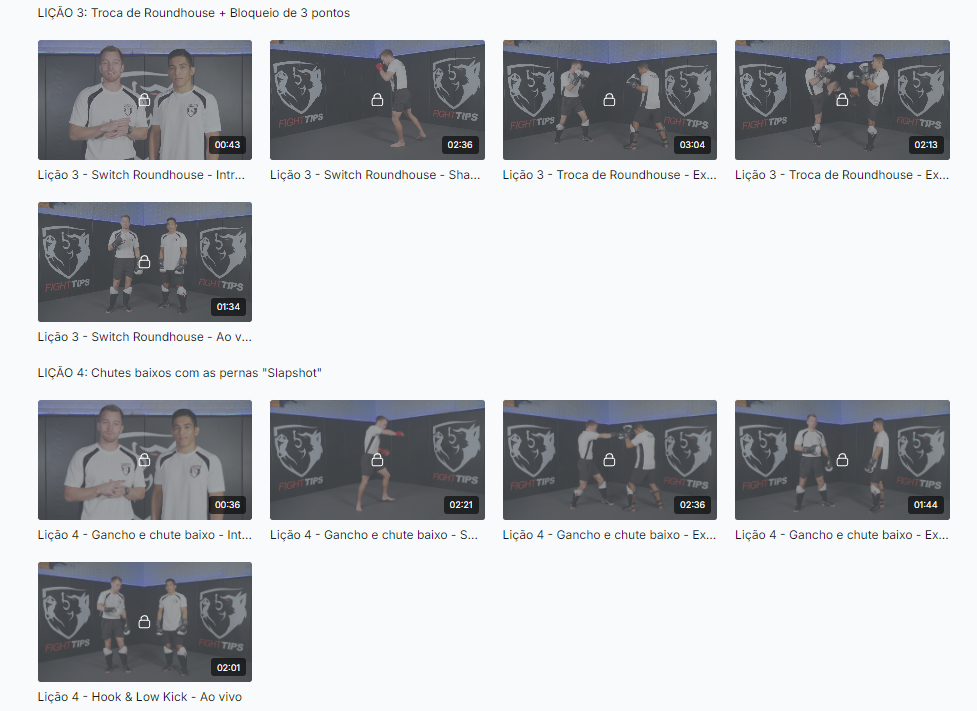Click the title "Lição 3 - Switch Roundhouse - Sha..."
Viewport: 977px width, 711px height.
376,175
